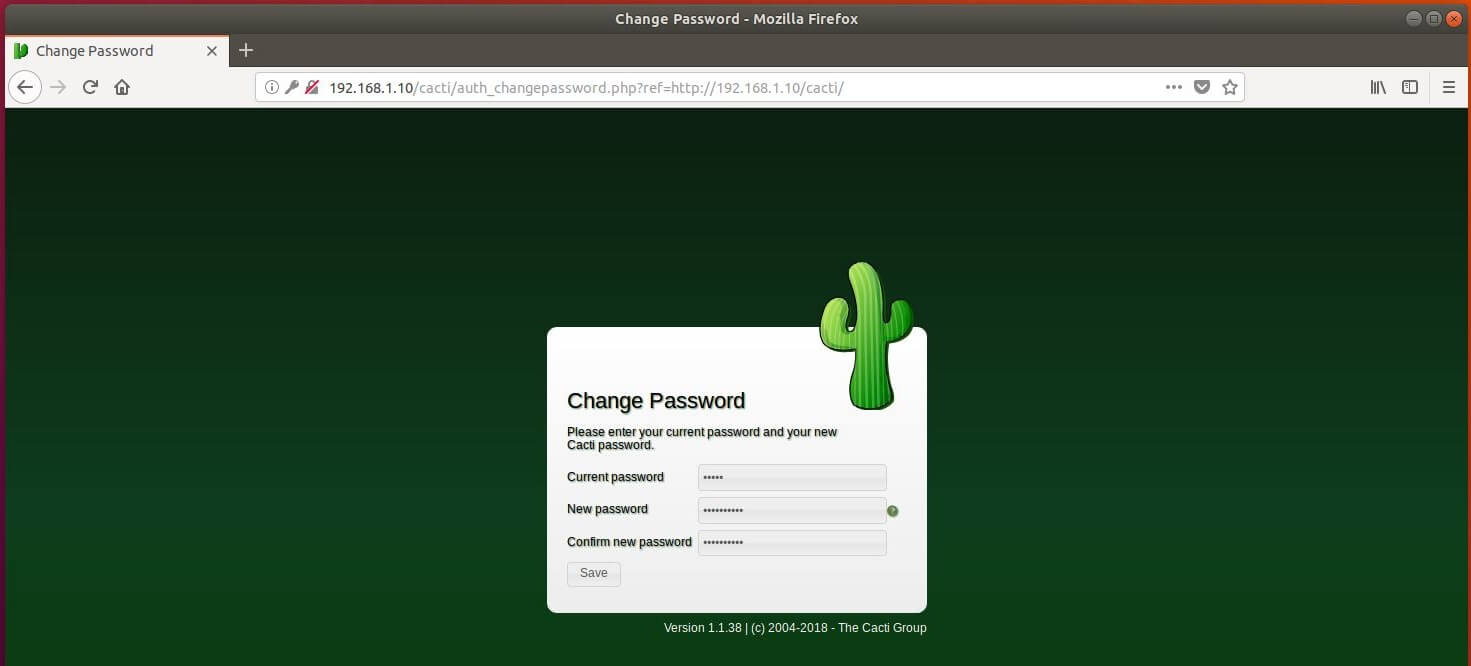
Task: Click into the Current password field
Action: (x=792, y=477)
